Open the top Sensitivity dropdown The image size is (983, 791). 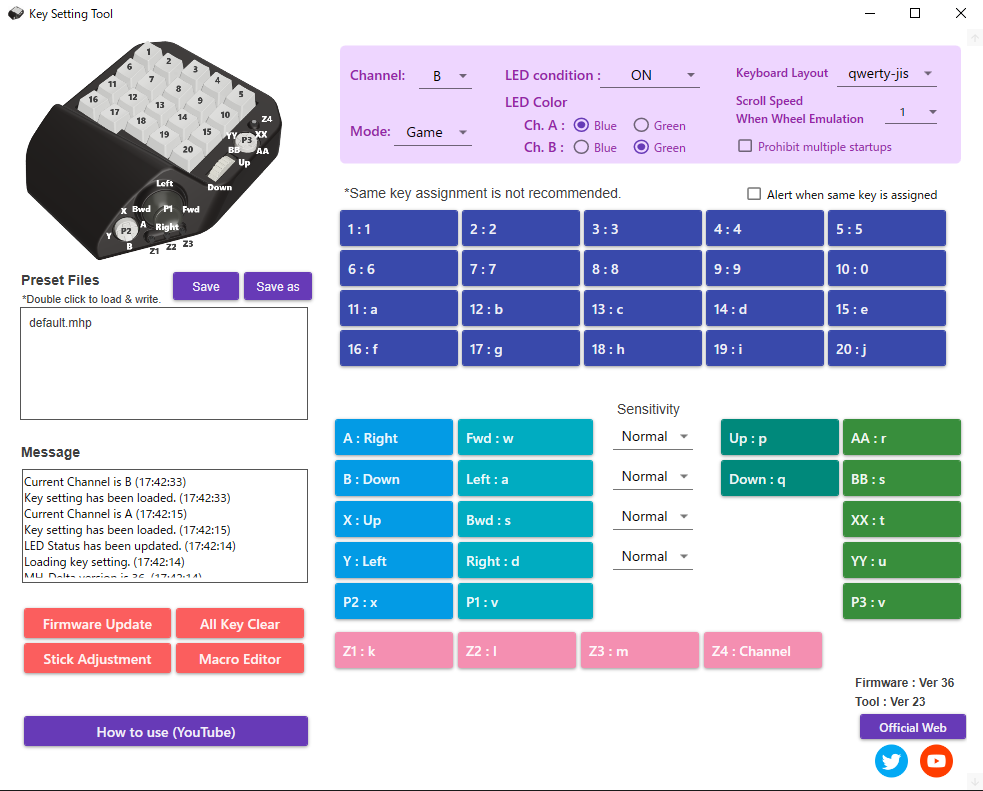(x=652, y=437)
